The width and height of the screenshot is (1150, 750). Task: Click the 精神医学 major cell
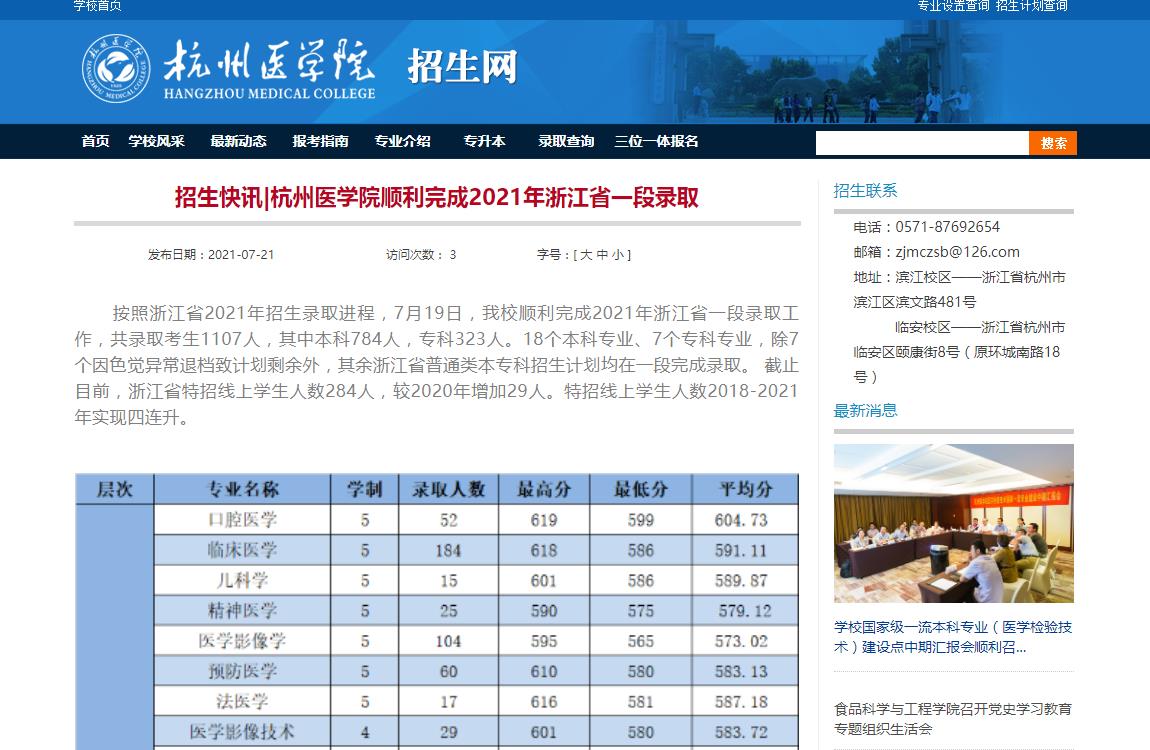243,611
